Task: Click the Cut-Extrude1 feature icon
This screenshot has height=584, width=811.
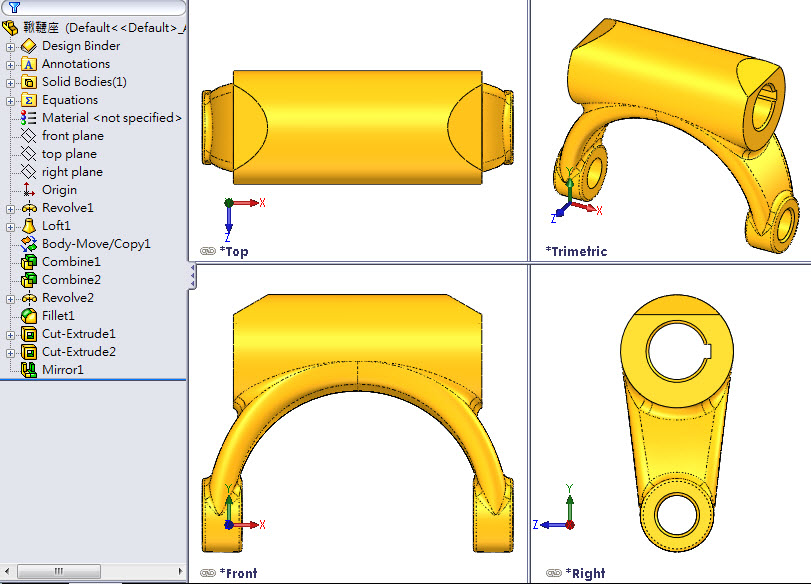Action: tap(29, 334)
